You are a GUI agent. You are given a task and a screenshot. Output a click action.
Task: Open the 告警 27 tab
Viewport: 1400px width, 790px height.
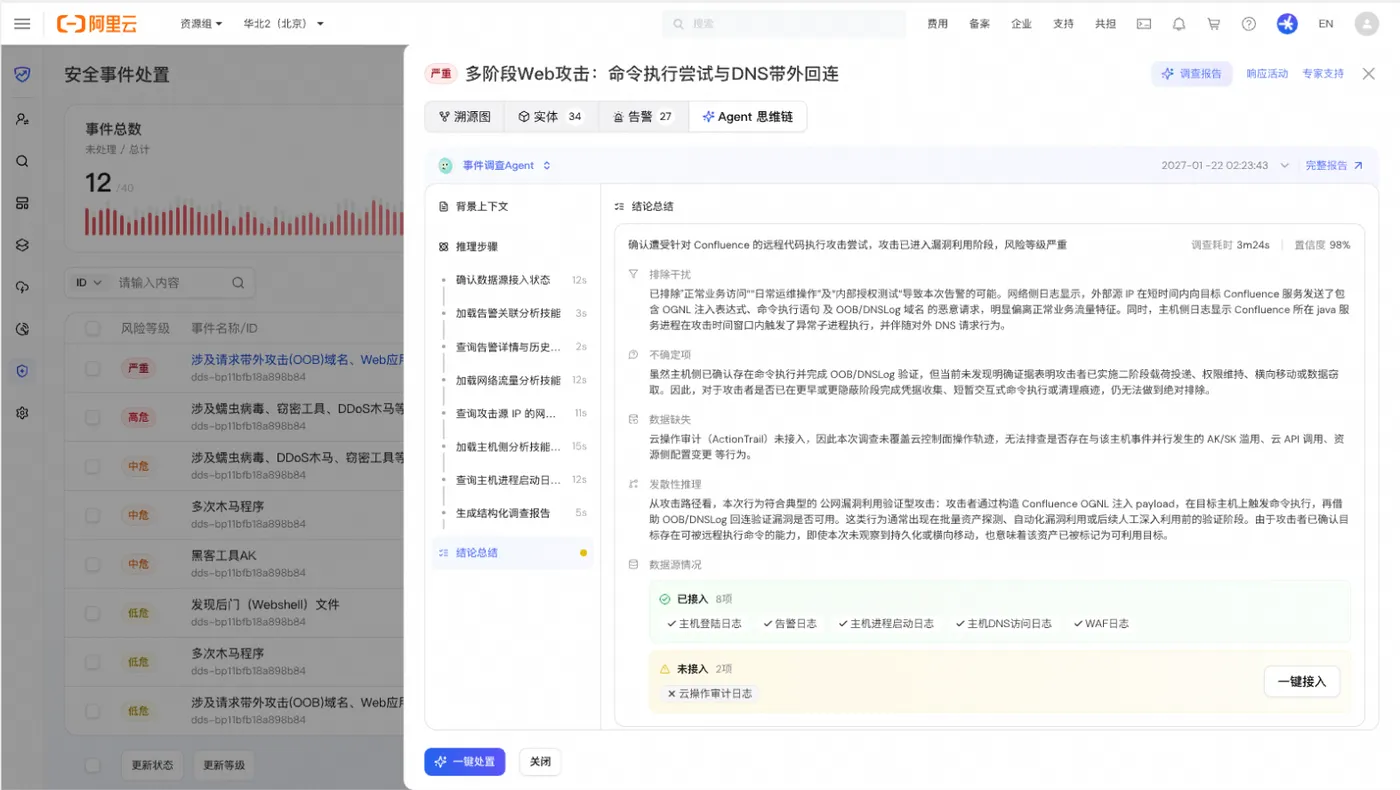coord(643,117)
